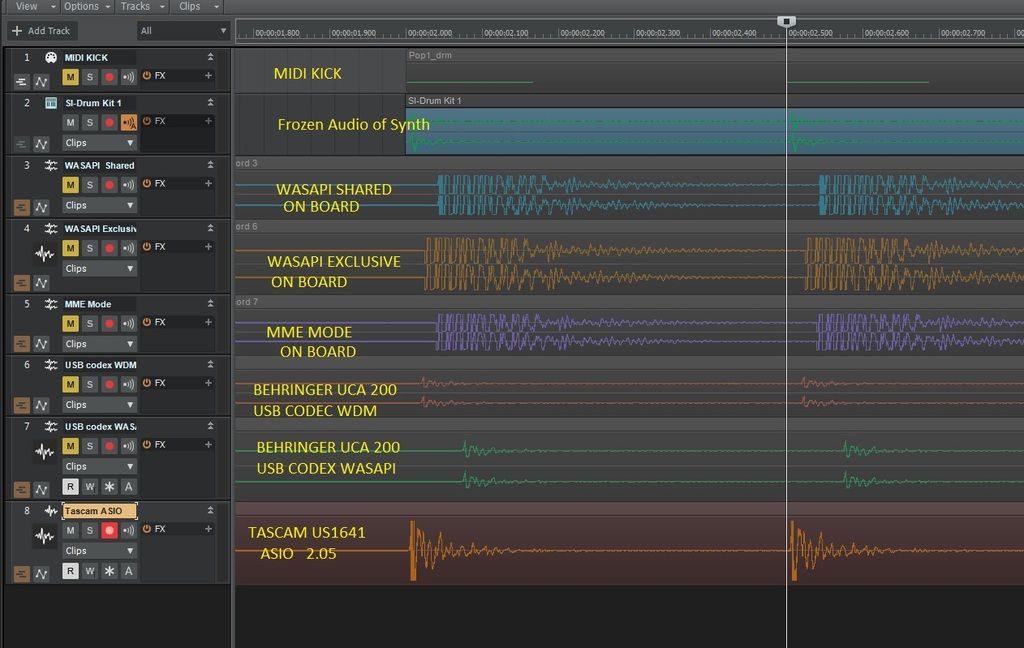Click the waveform icon on the Tascam ASIO track
Screen dimensions: 1024x648
coord(44,536)
